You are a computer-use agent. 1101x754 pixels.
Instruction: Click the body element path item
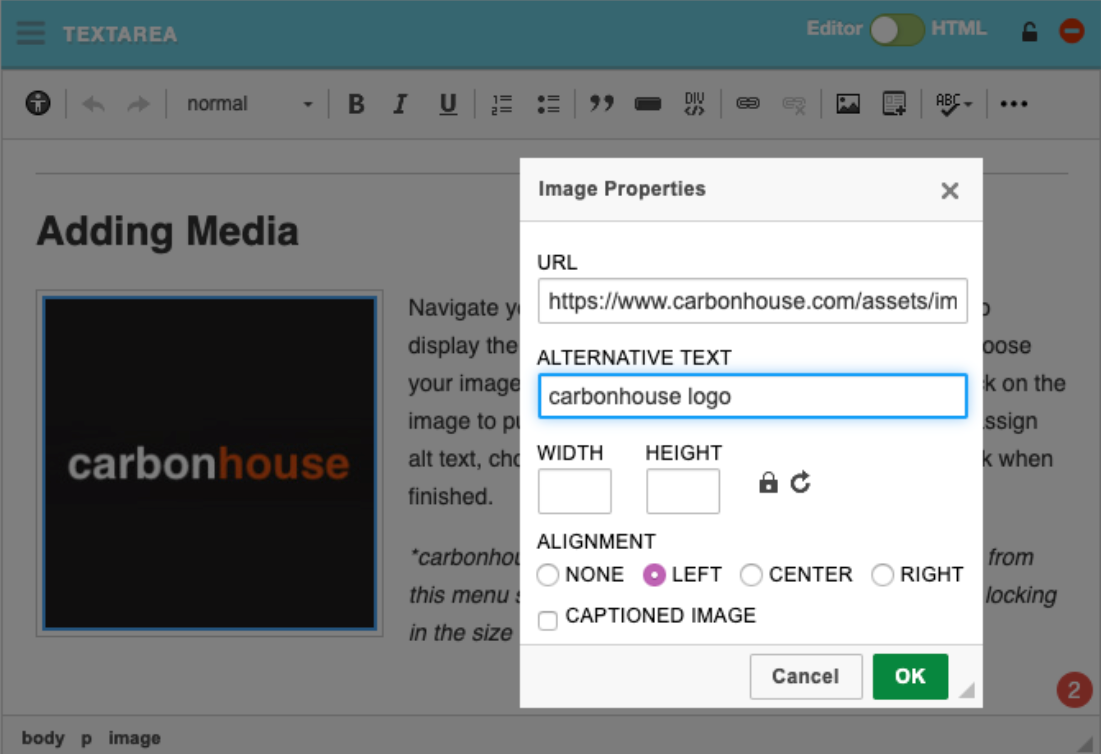43,738
